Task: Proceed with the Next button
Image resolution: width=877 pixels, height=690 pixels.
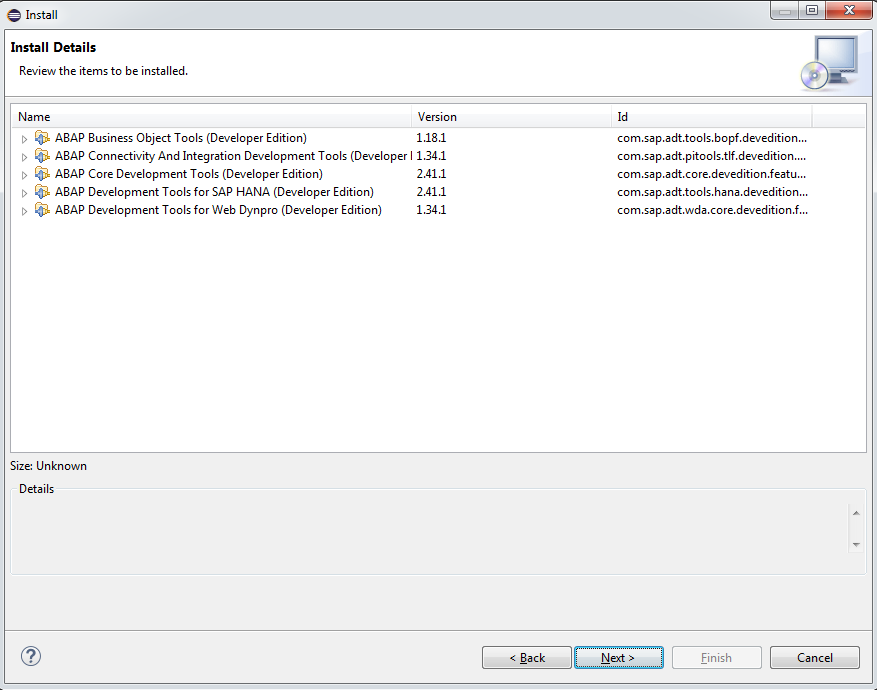Action: 619,658
